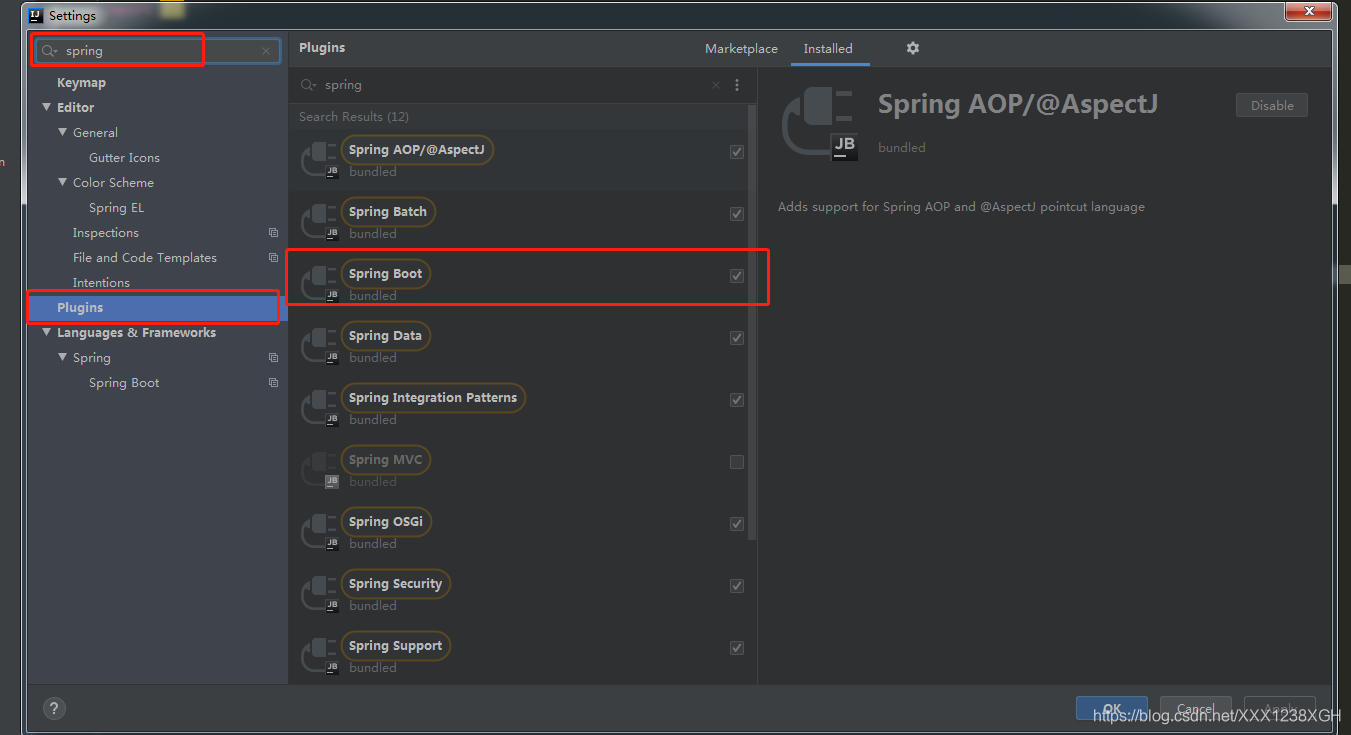This screenshot has height=735, width=1351.
Task: Click the Spring Boot plugin icon
Action: [x=320, y=283]
